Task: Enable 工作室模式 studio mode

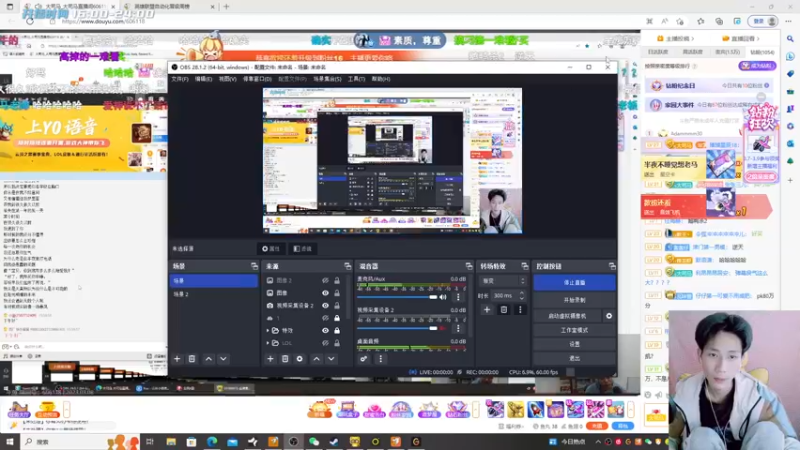Action: click(574, 330)
